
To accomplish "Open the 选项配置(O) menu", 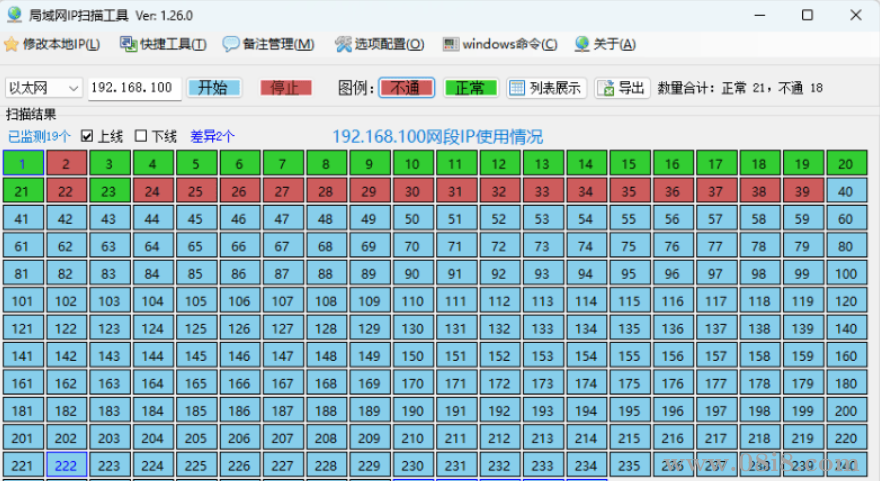I will [380, 44].
